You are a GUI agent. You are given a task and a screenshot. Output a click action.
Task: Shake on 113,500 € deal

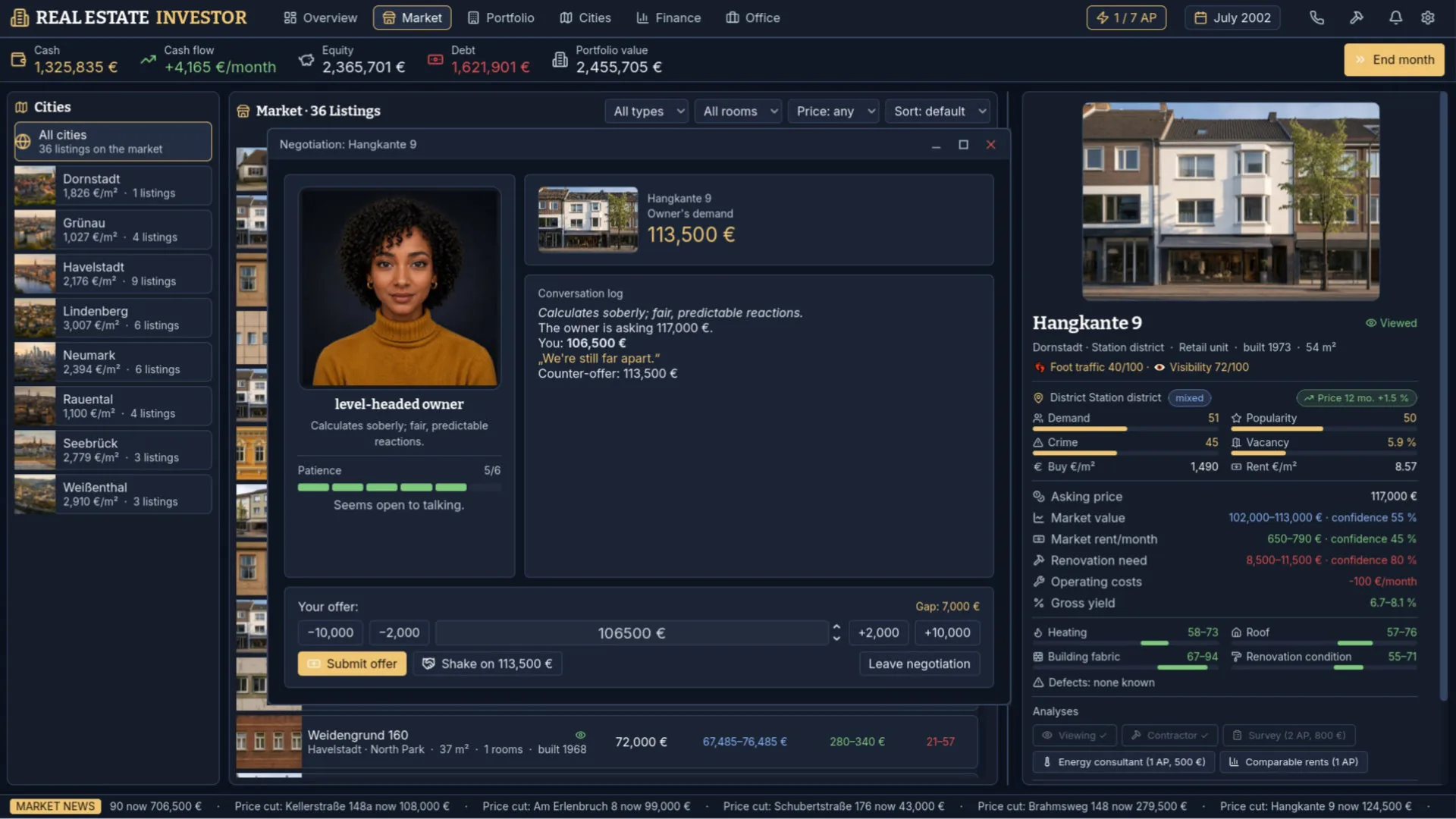coord(488,664)
